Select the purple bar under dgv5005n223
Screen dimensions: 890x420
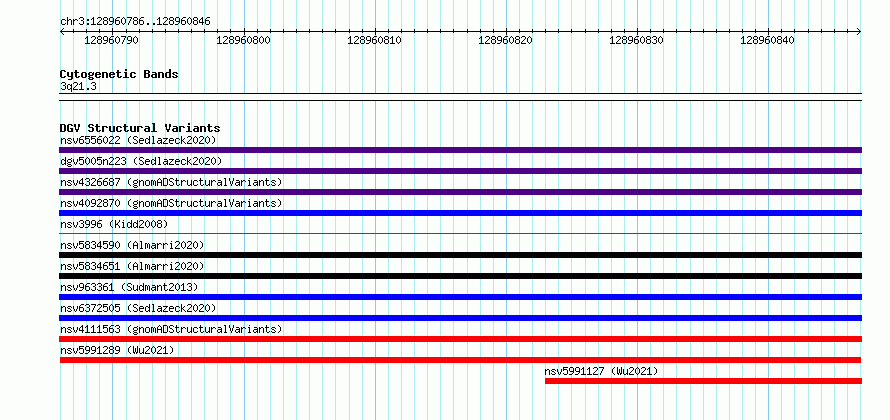[x=460, y=171]
